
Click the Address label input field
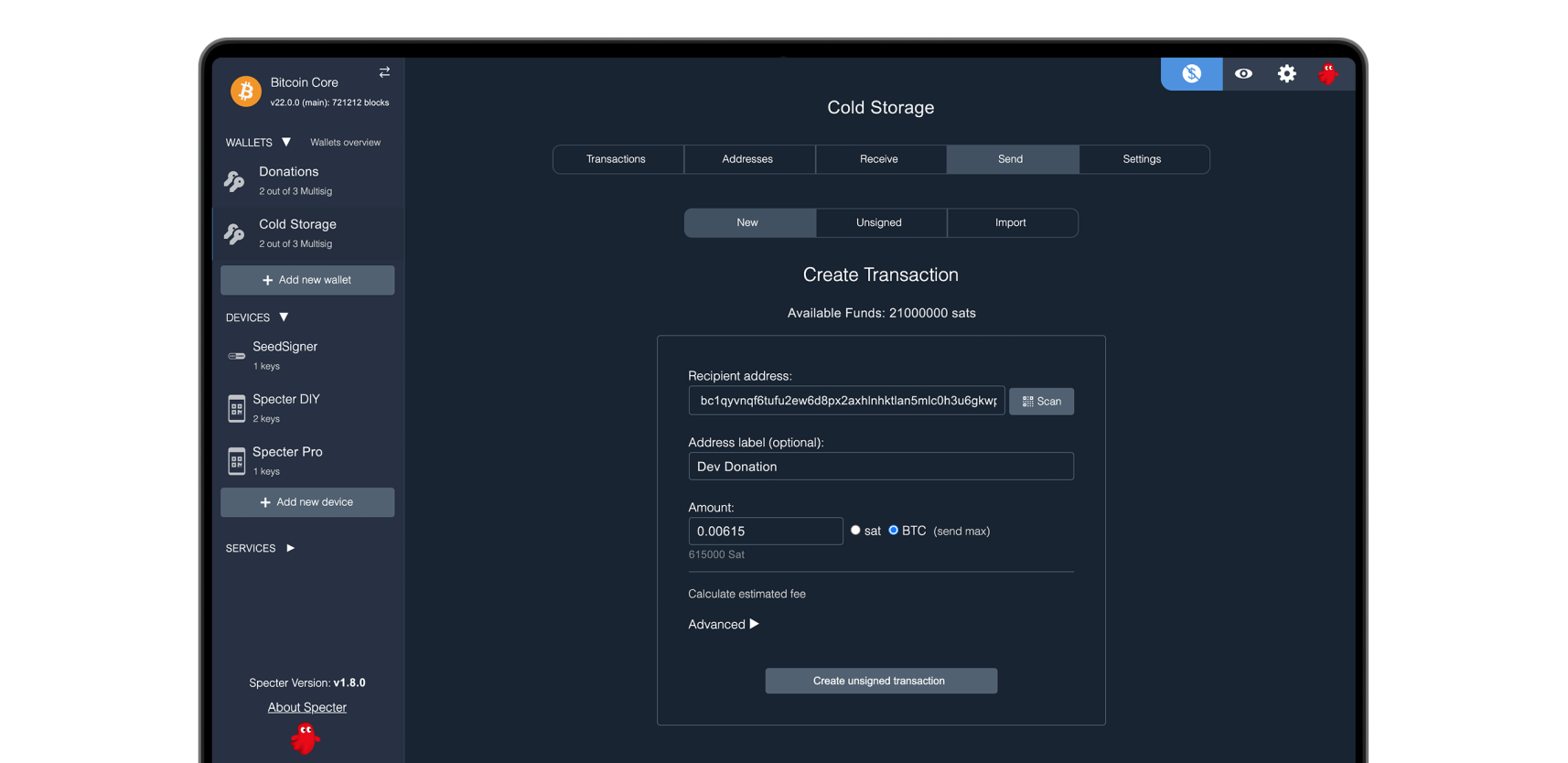[881, 467]
